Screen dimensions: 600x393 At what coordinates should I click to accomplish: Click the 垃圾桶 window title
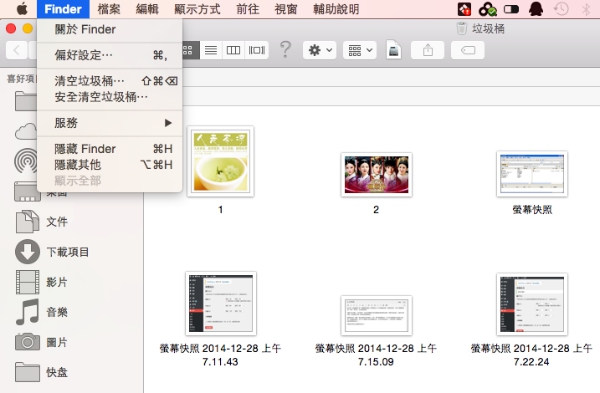(x=488, y=29)
